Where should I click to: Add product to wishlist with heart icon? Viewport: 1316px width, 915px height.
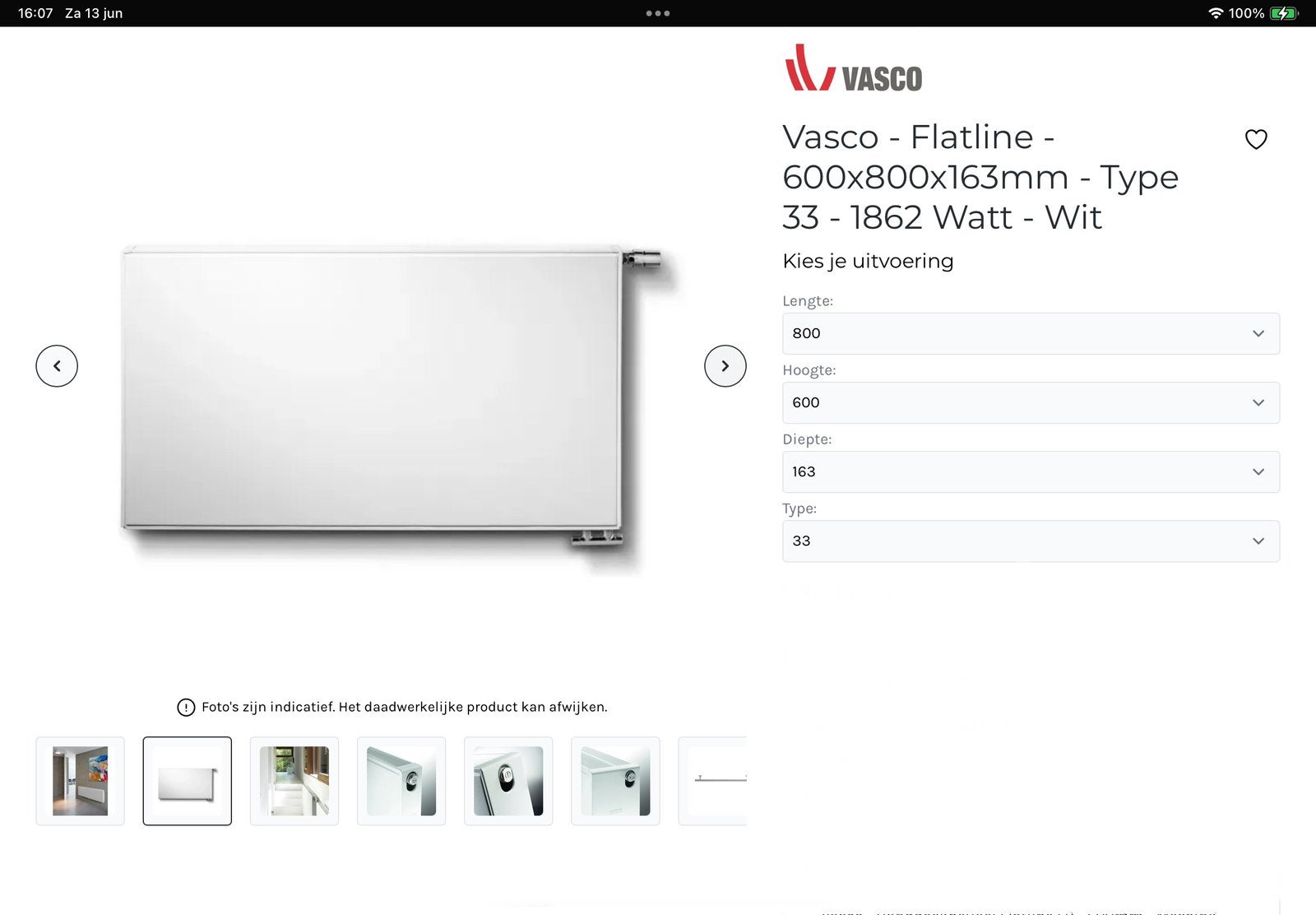coord(1255,139)
